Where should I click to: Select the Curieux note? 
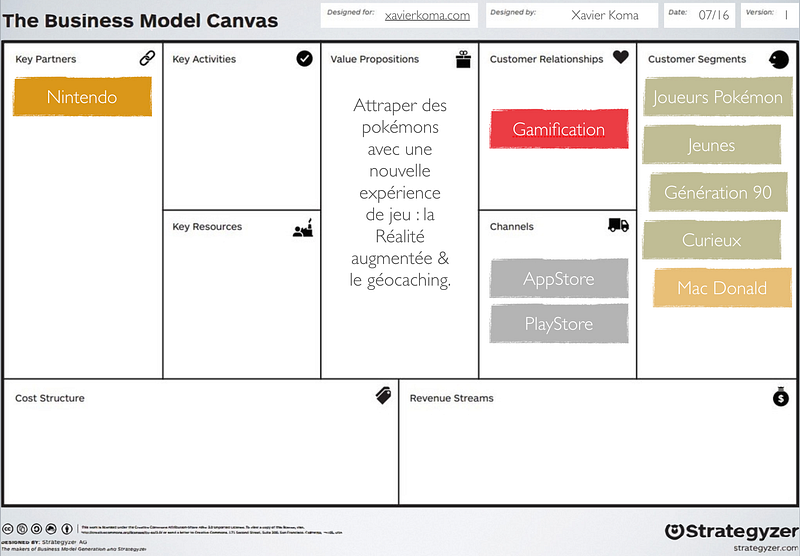pos(711,240)
